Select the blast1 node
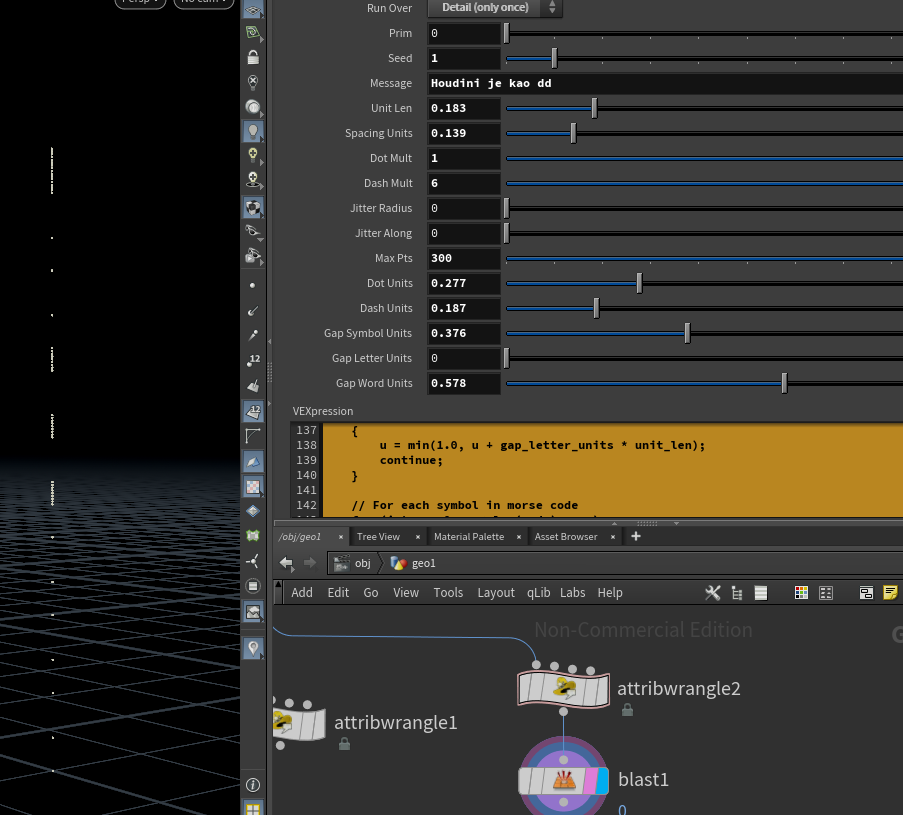The image size is (903, 815). (563, 781)
